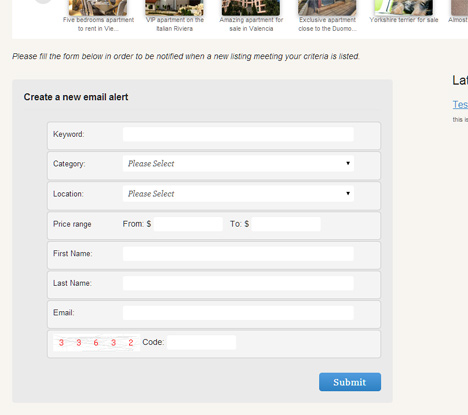
Task: Open Exclusive apartment close to Duomo thumbnail
Action: point(327,7)
